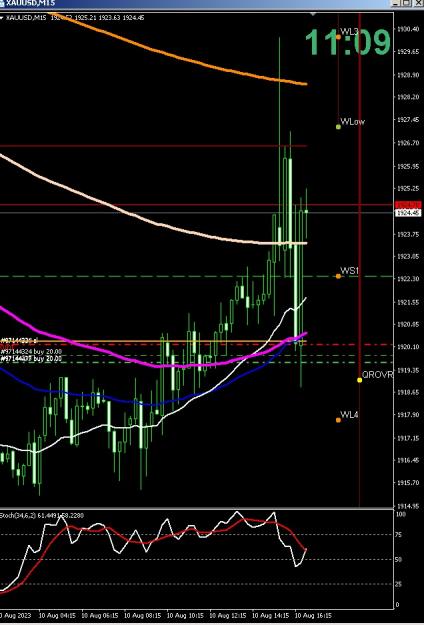Viewport: 424px width, 625px height.
Task: Select the order stop-loss label line
Action: tap(19, 341)
